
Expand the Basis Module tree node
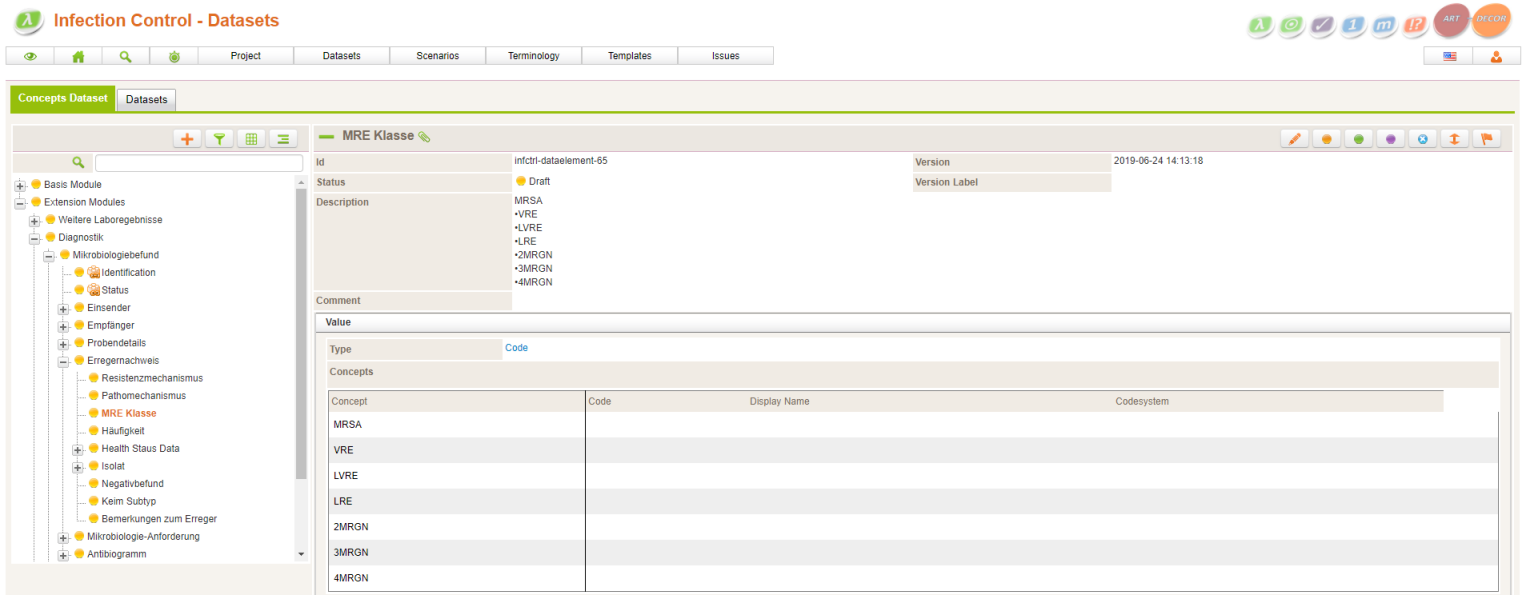20,185
